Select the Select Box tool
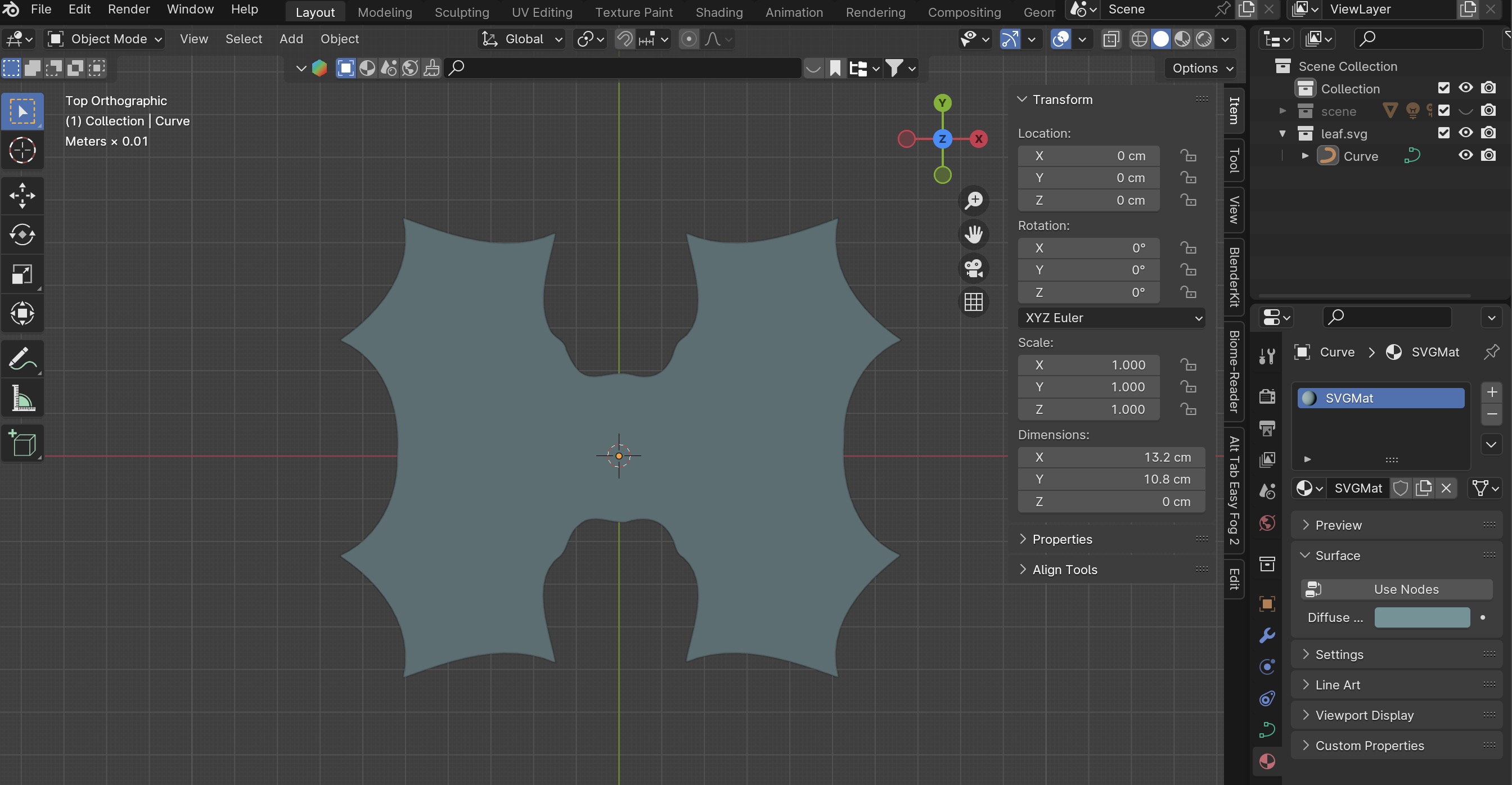The width and height of the screenshot is (1512, 785). click(x=22, y=111)
